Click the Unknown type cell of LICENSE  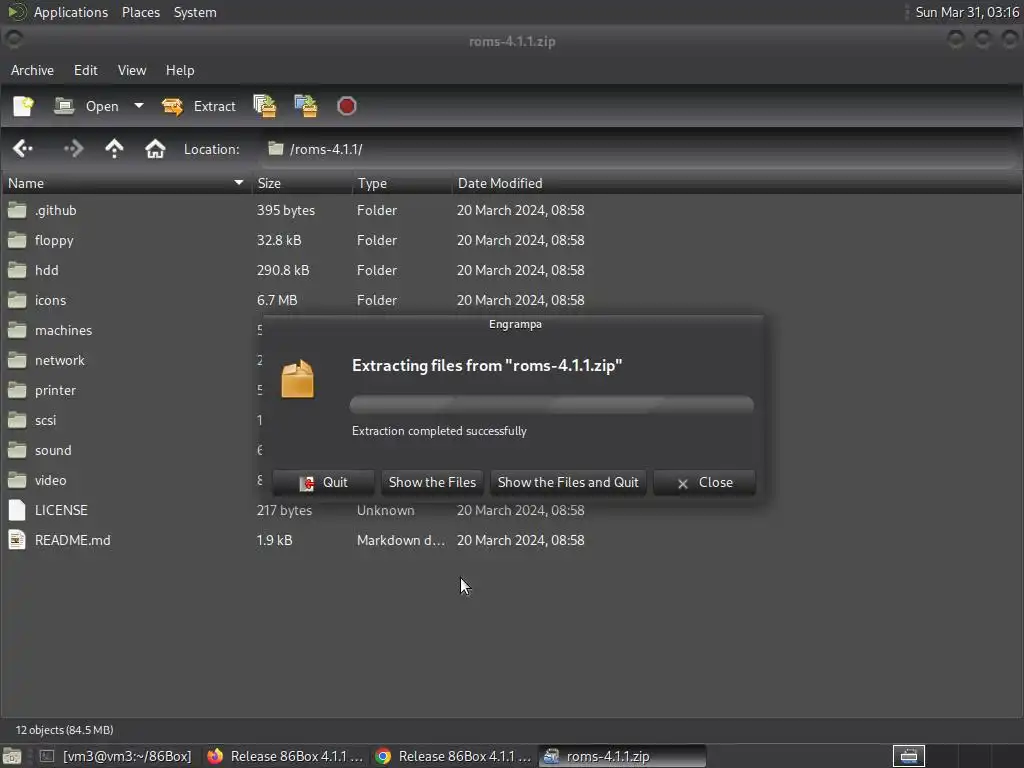[385, 510]
